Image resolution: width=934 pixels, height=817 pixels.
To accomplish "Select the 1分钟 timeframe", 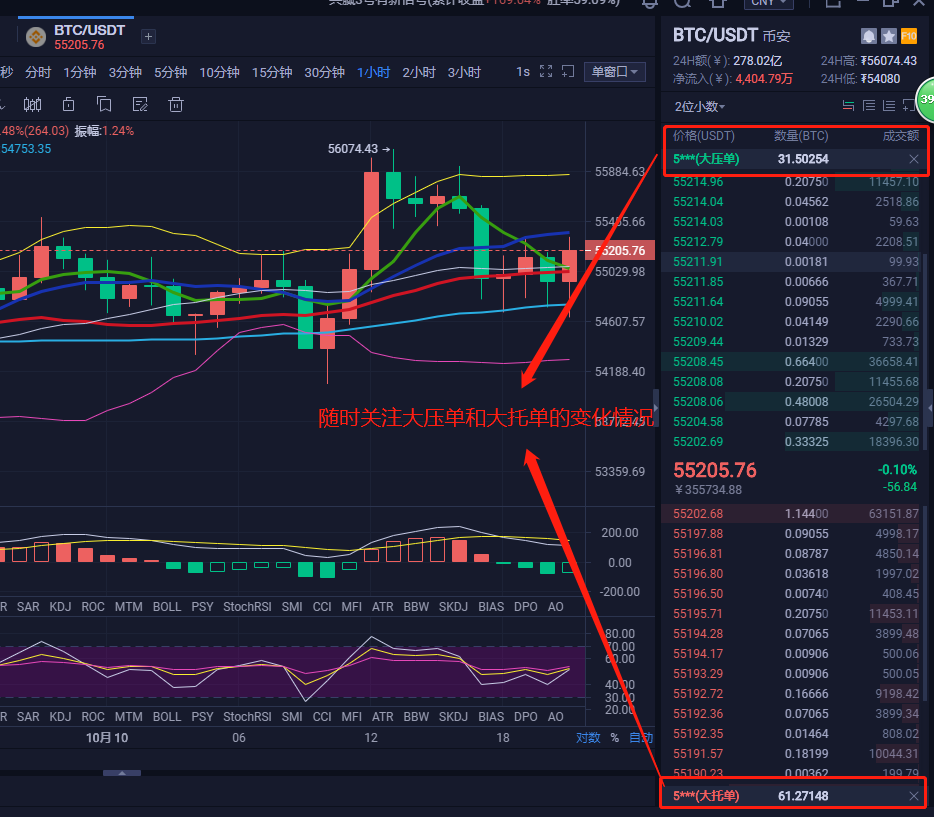I will [x=80, y=73].
